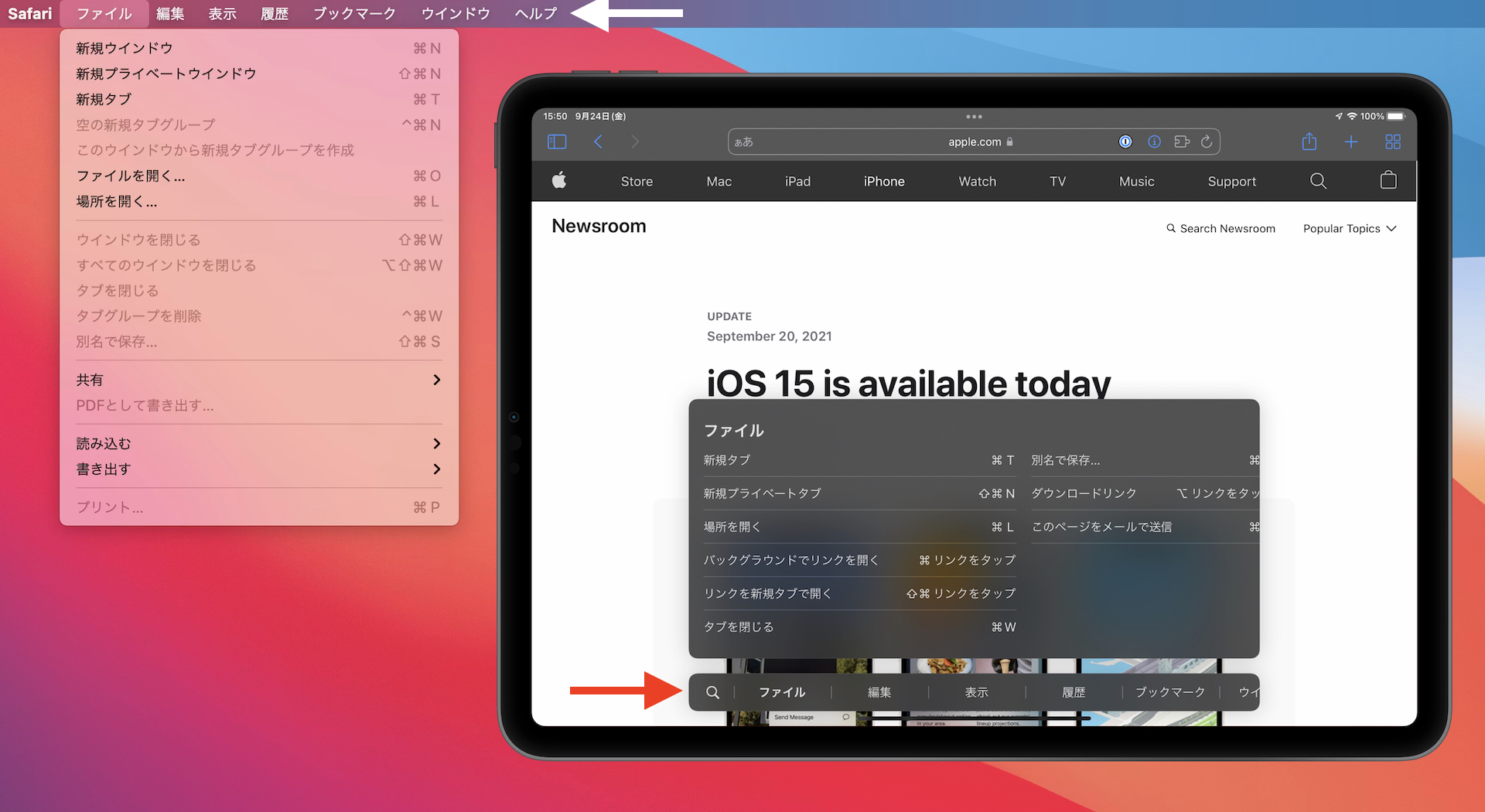The image size is (1485, 812).
Task: Reload the page with the refresh icon
Action: 1207,142
